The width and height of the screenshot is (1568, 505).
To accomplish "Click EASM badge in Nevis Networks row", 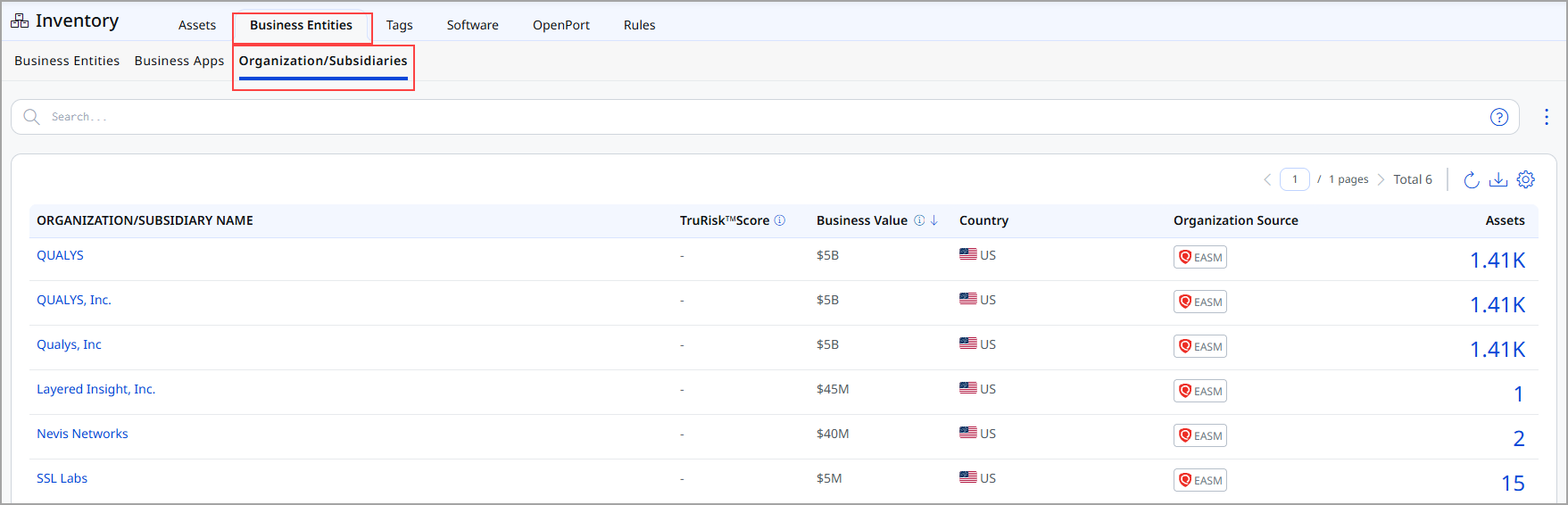I will coord(1199,435).
